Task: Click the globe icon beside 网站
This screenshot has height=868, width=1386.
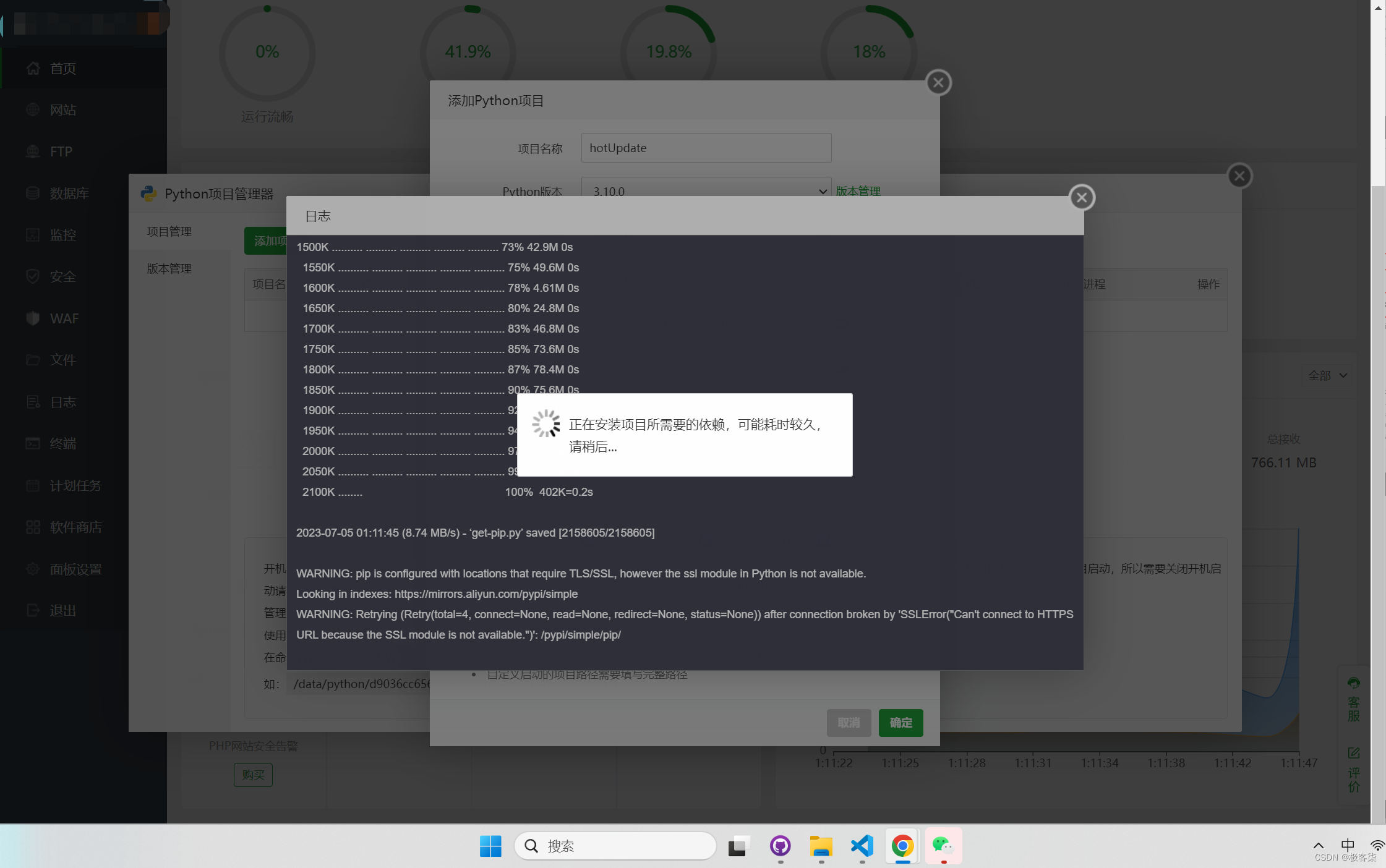Action: tap(33, 110)
